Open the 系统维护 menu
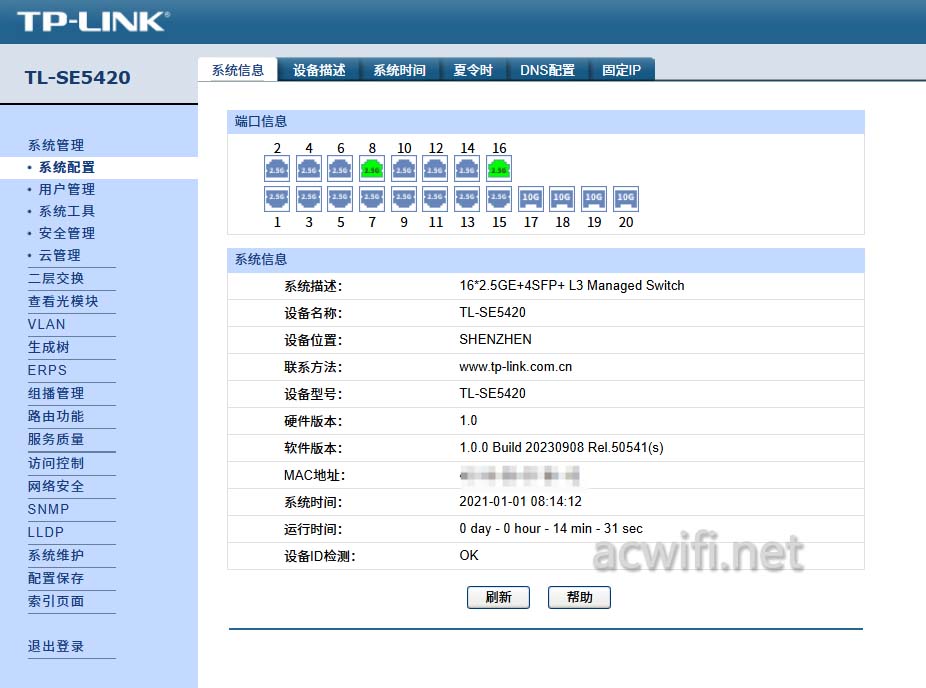This screenshot has width=926, height=688. pyautogui.click(x=56, y=555)
